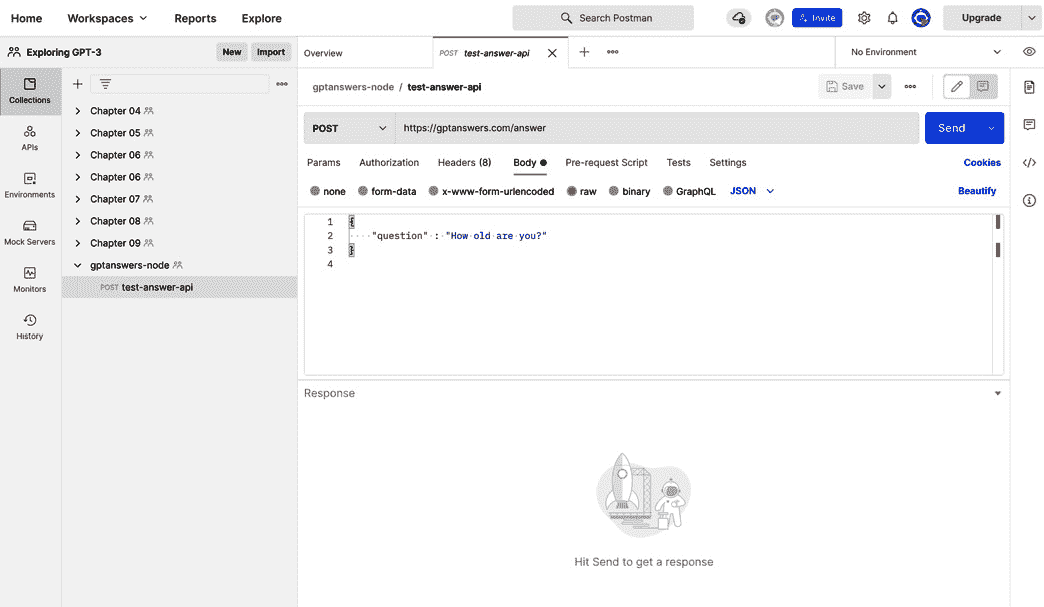Screen dimensions: 1044x607
Task: Open the Authorization tab
Action: [388, 162]
